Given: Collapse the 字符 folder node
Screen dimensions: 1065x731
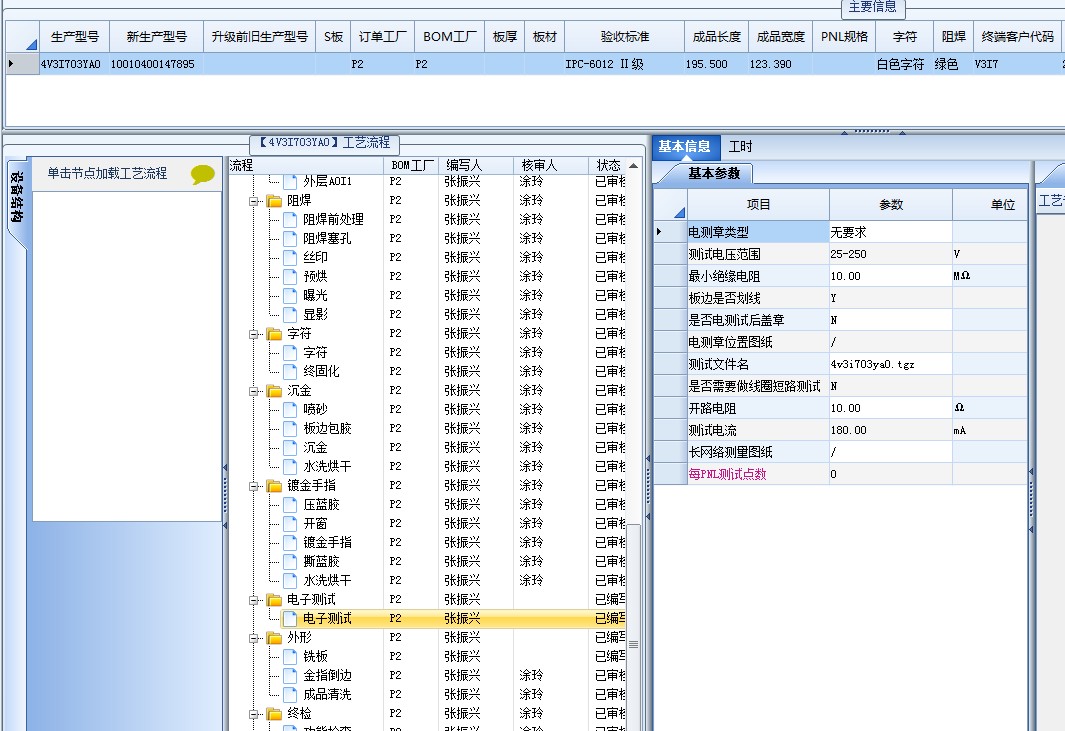Looking at the screenshot, I should (x=253, y=334).
